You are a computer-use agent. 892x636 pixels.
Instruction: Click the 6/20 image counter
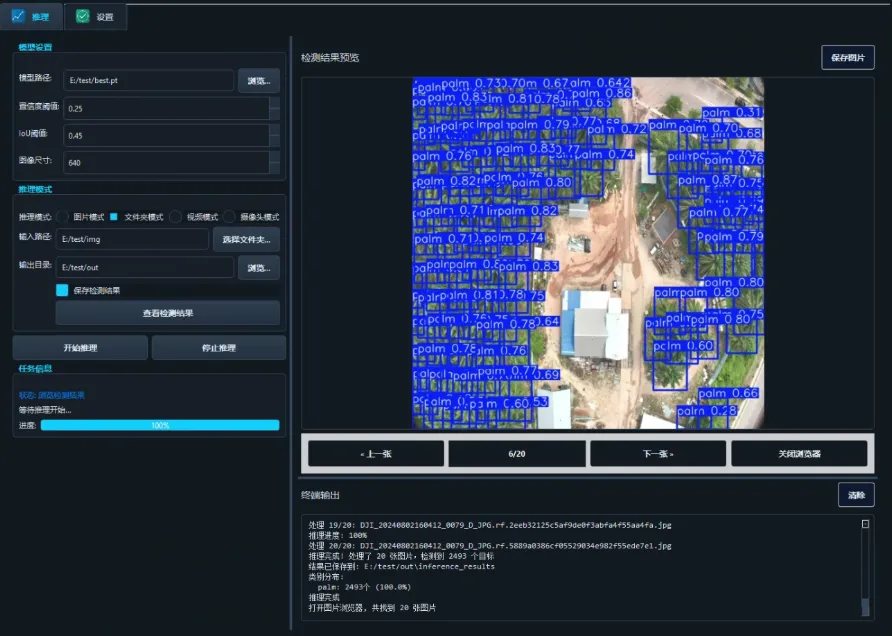coord(517,454)
